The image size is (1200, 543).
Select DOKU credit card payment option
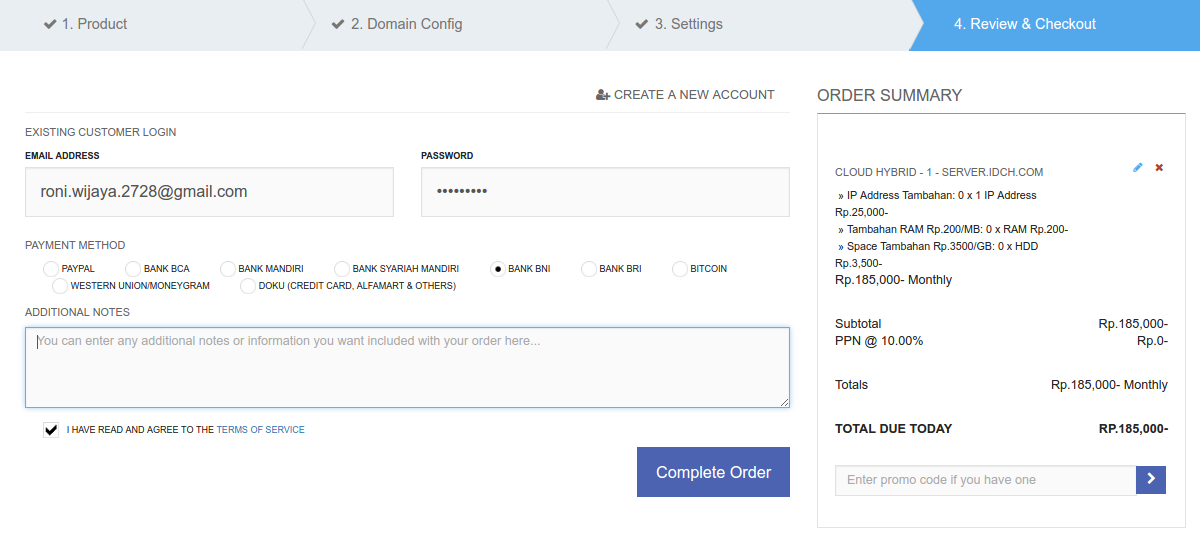point(248,286)
